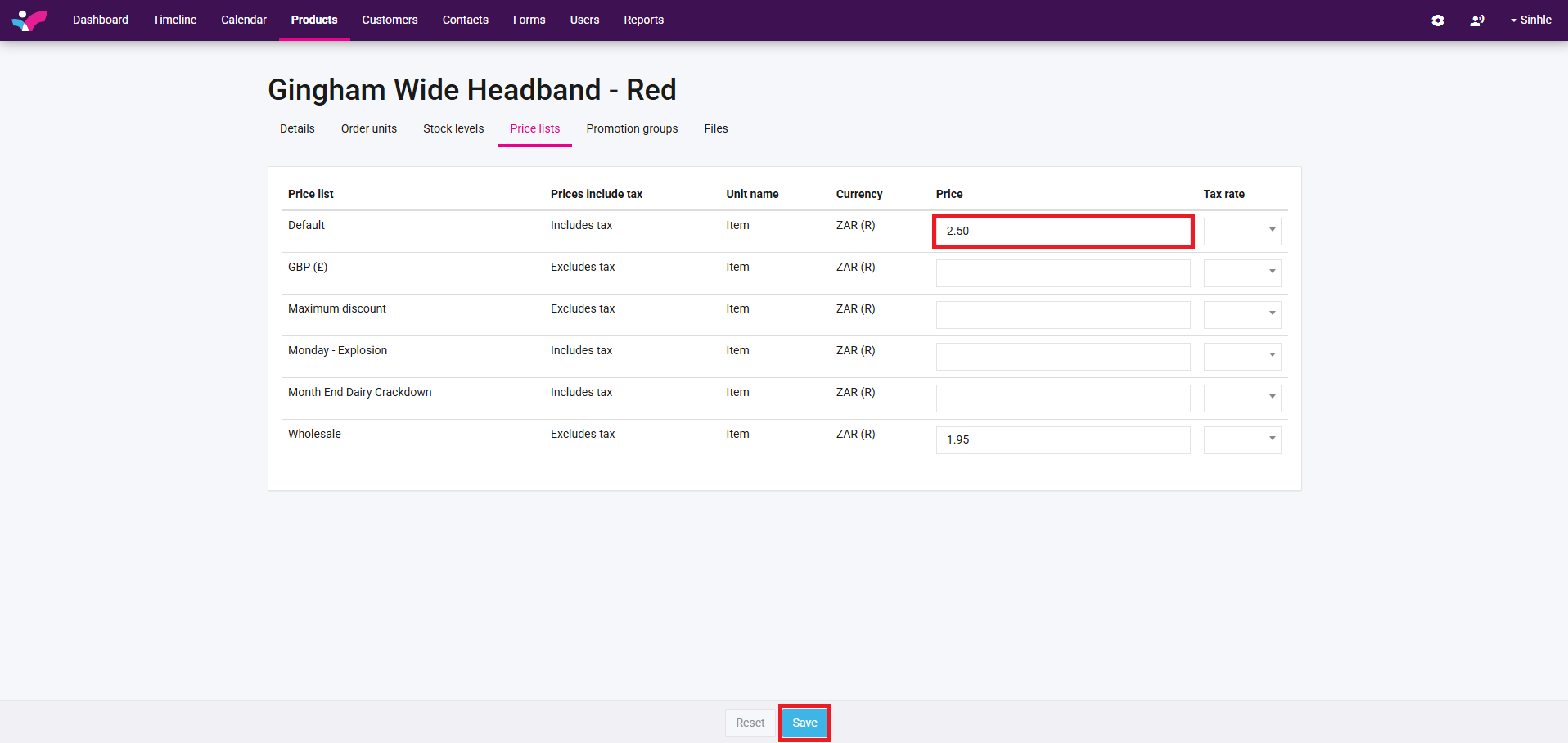Expand GBP (£) tax rate dropdown

point(1241,272)
